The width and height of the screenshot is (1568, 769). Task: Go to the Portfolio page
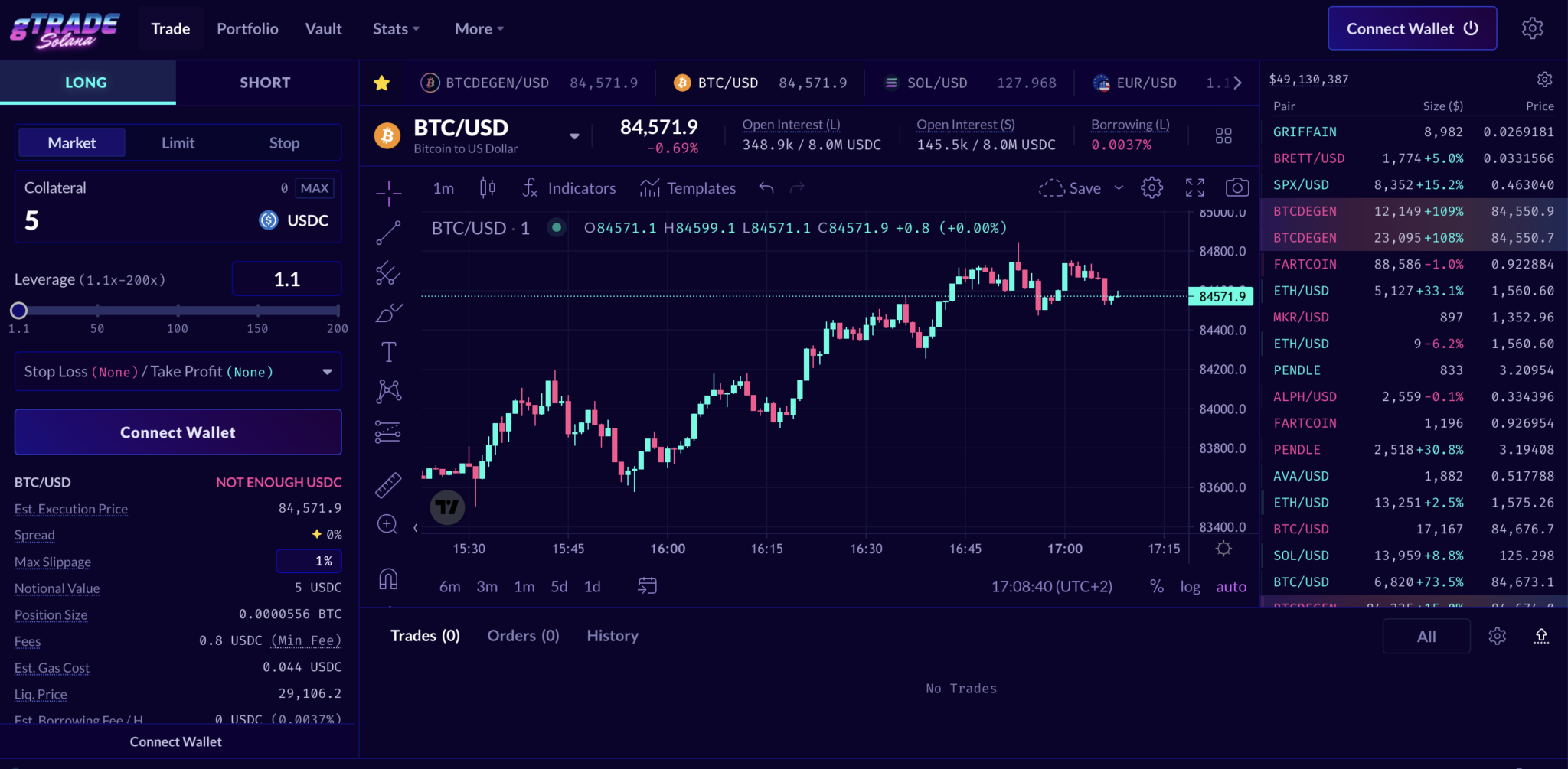pyautogui.click(x=247, y=28)
